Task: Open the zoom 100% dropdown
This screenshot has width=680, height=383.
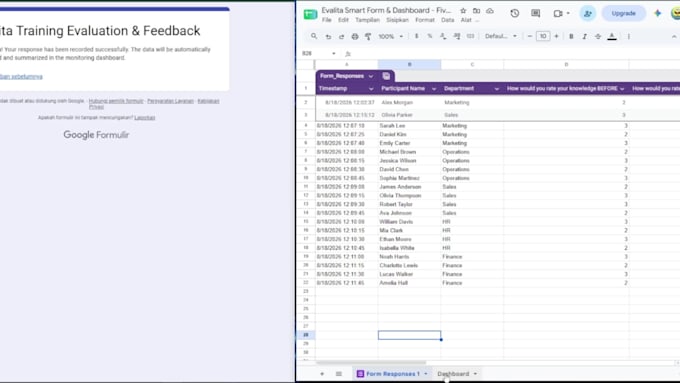Action: [390, 36]
